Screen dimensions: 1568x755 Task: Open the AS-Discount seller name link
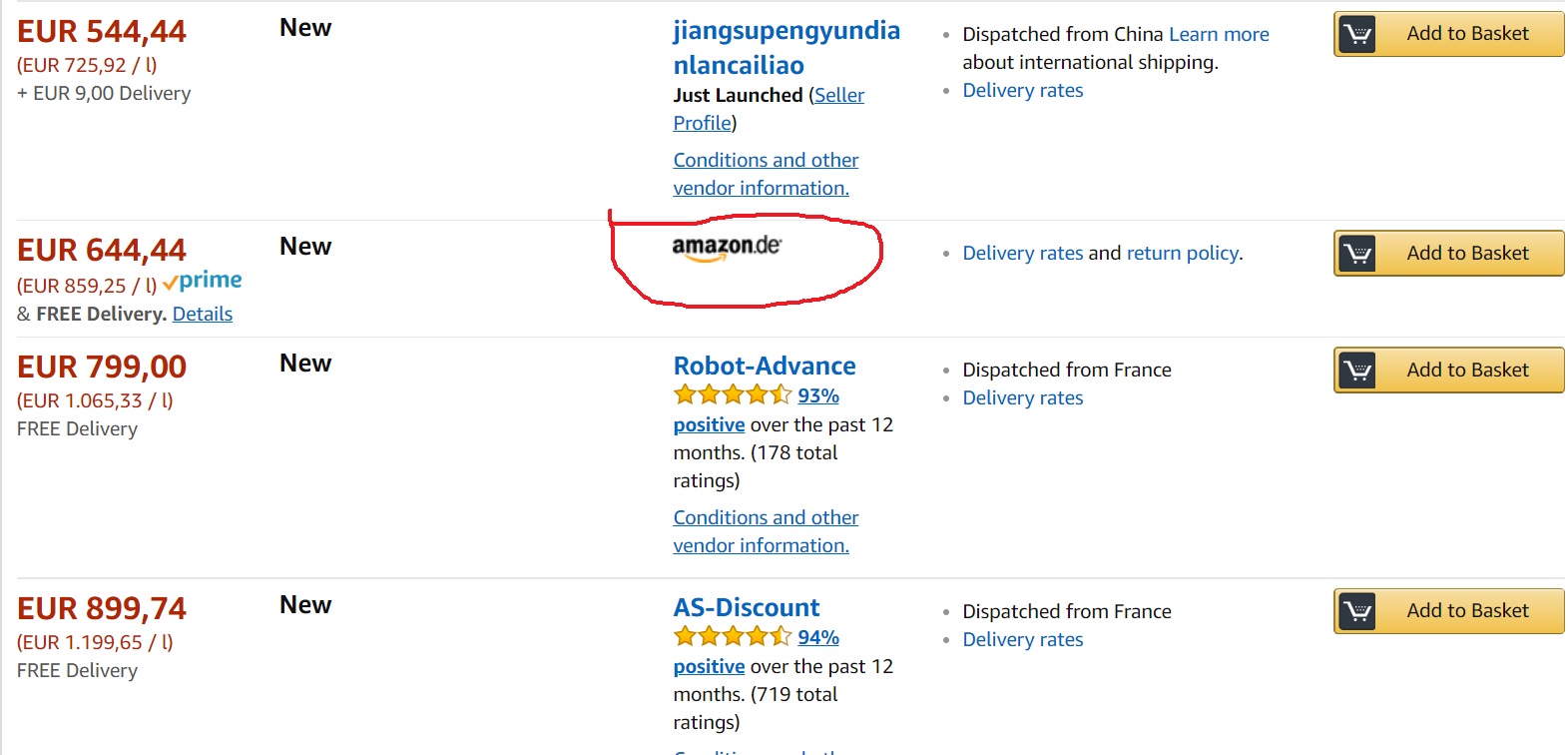[746, 607]
